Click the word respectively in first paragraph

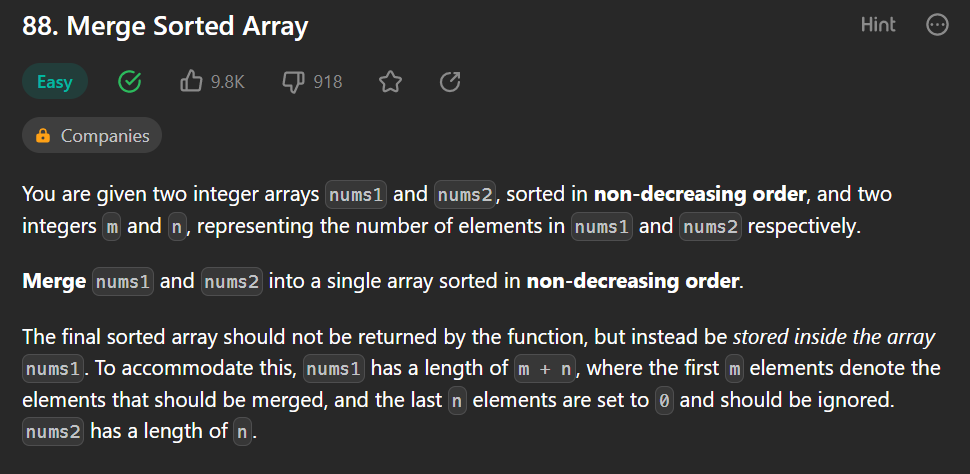pos(804,226)
